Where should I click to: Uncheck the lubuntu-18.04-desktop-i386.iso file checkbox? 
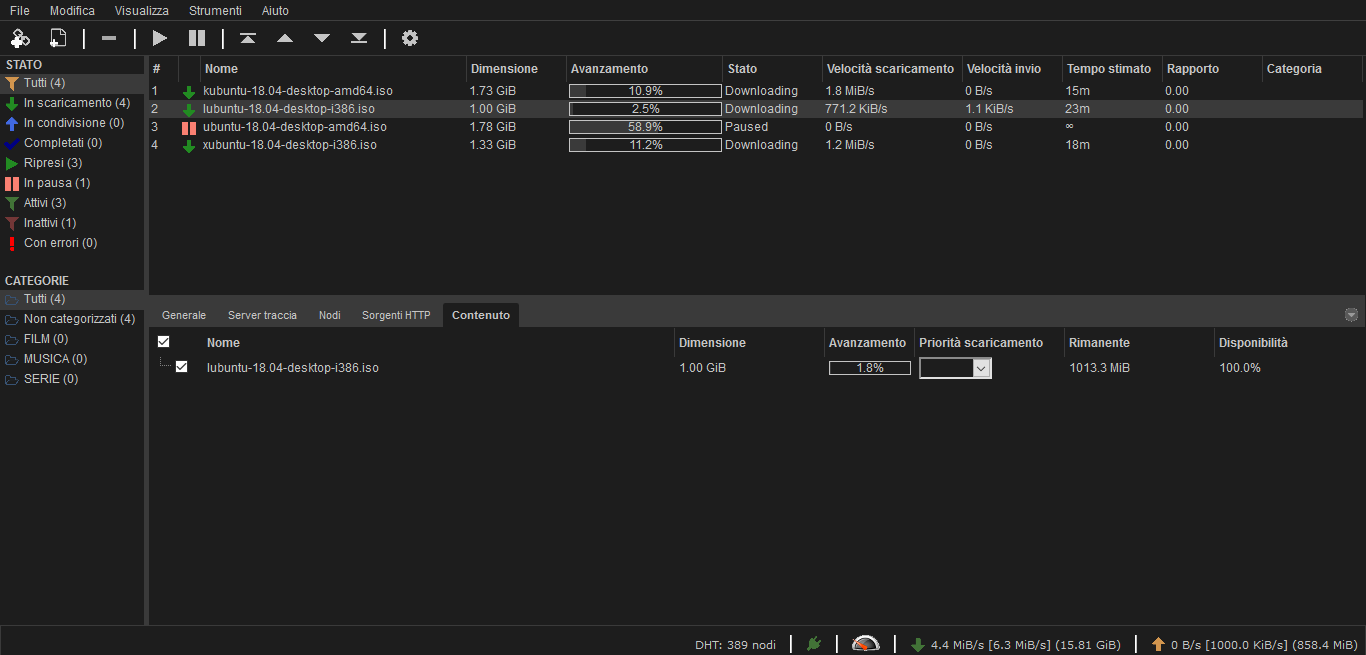[181, 366]
